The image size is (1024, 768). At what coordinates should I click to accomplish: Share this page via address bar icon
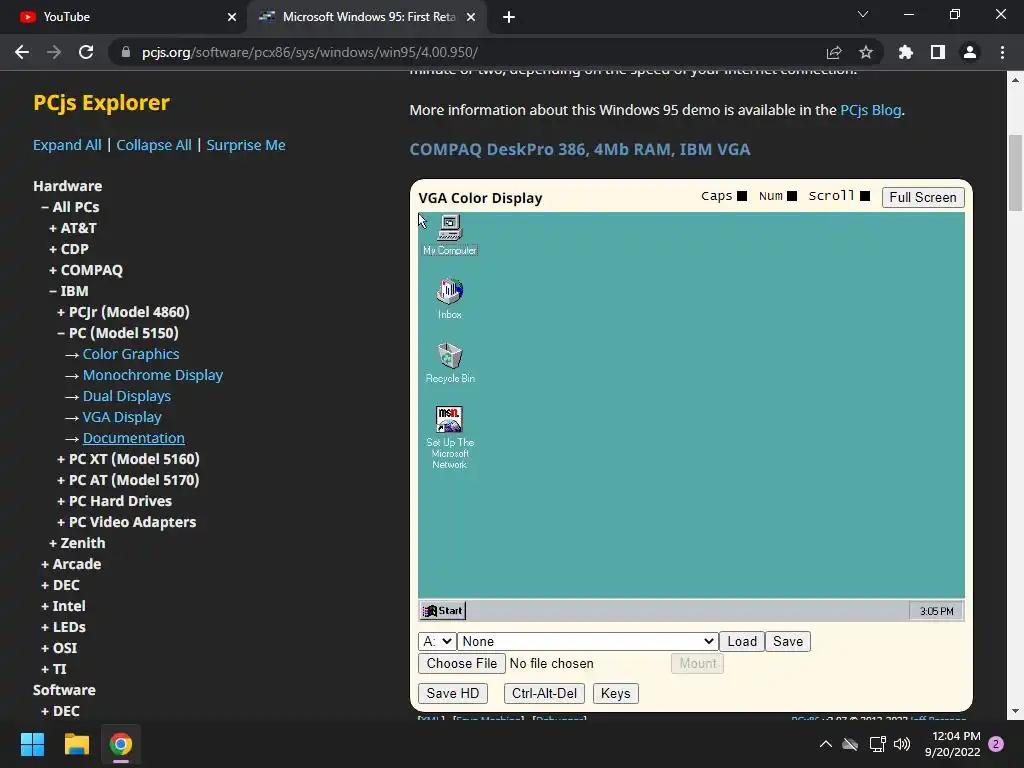[834, 52]
